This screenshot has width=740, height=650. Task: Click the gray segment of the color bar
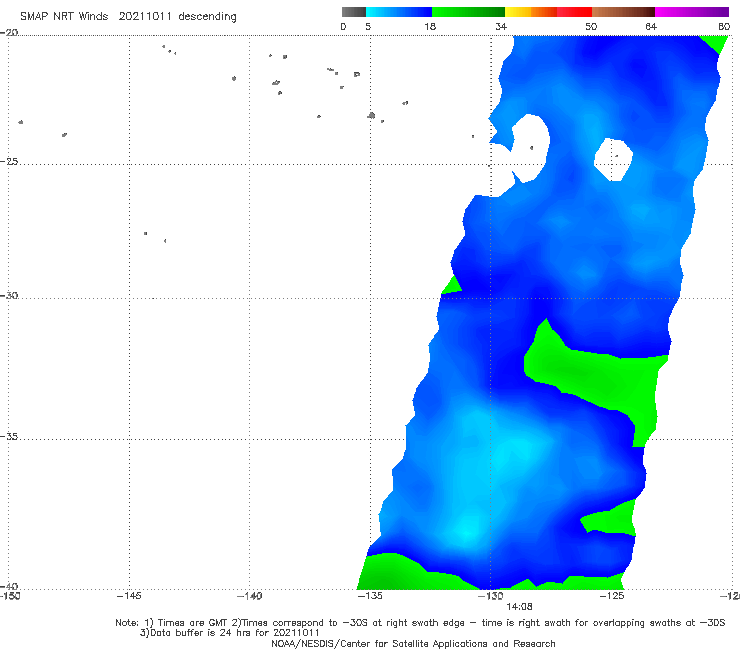click(x=353, y=12)
